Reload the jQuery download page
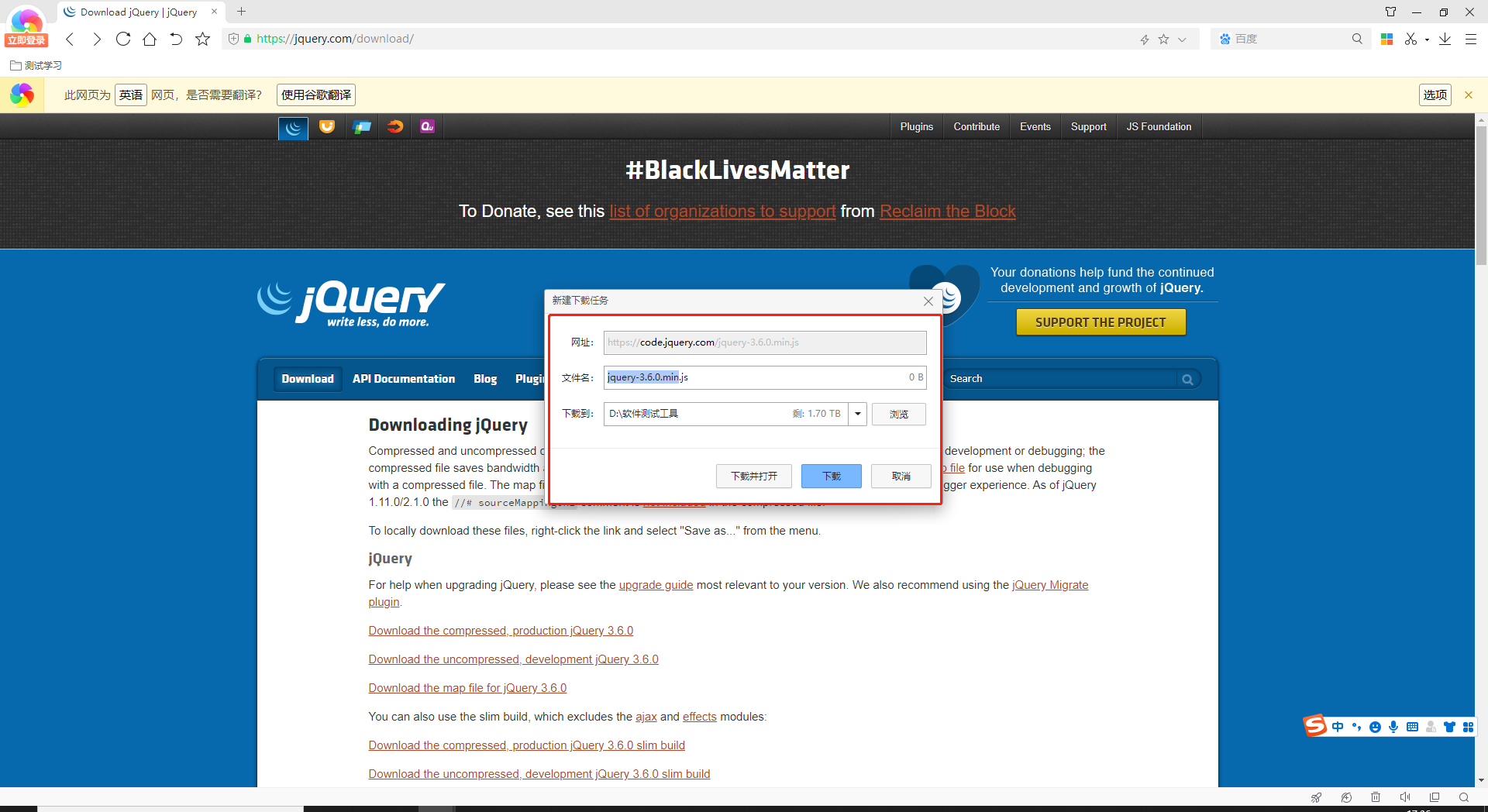This screenshot has width=1488, height=812. coord(123,39)
